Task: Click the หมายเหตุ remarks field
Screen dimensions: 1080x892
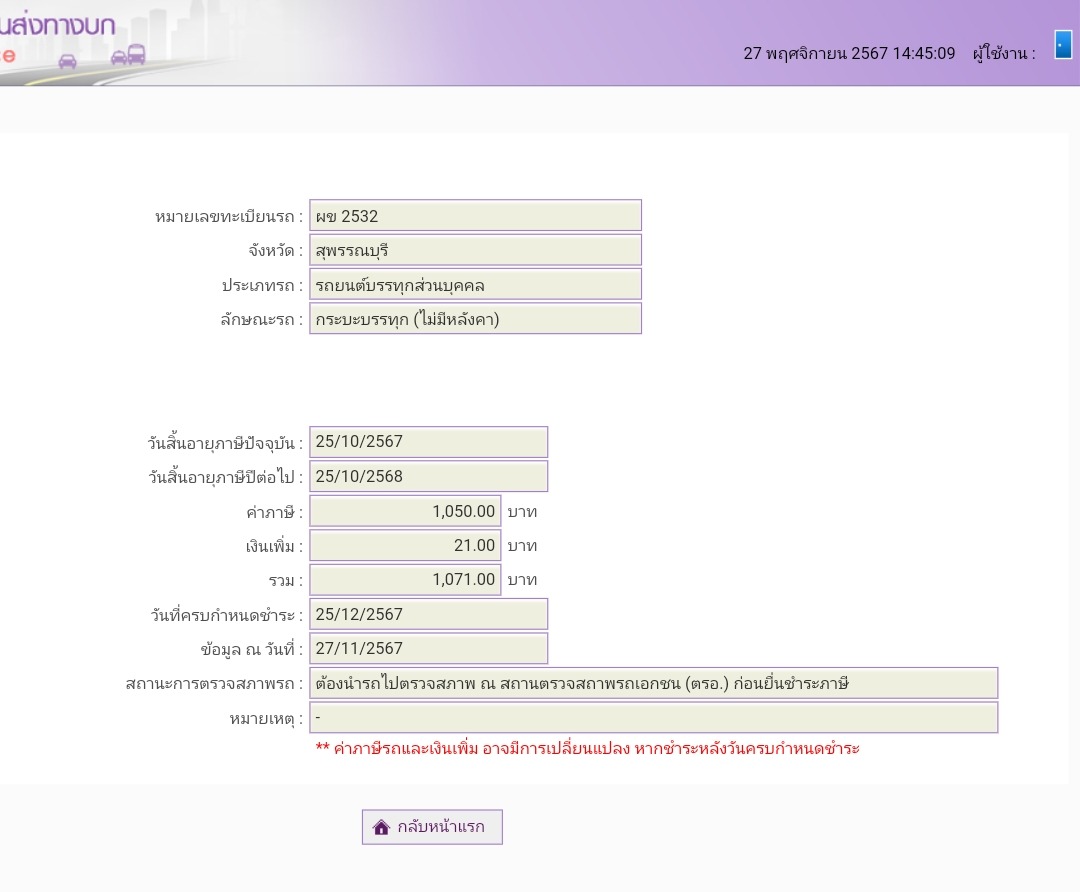Action: coord(654,718)
